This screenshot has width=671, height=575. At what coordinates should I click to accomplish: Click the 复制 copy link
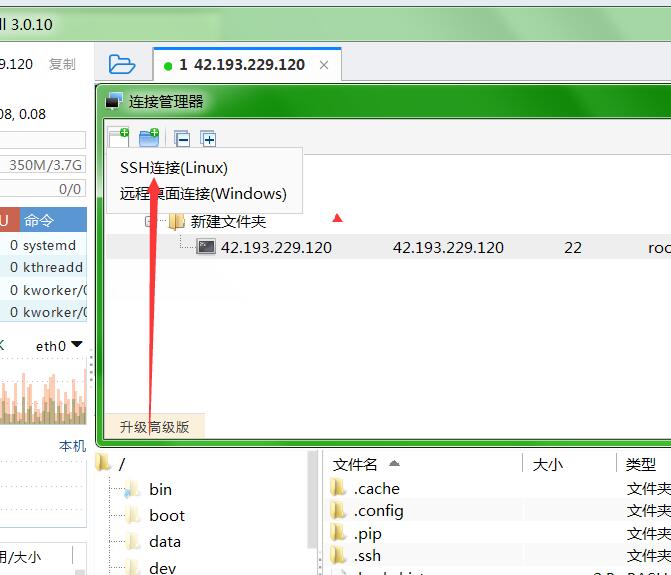point(62,64)
